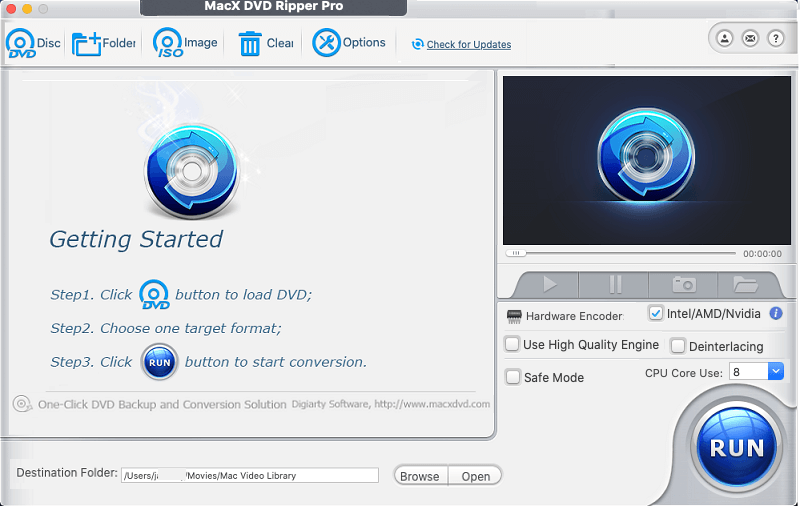Open the destination folder with Open button
The width and height of the screenshot is (800, 506).
click(x=476, y=476)
